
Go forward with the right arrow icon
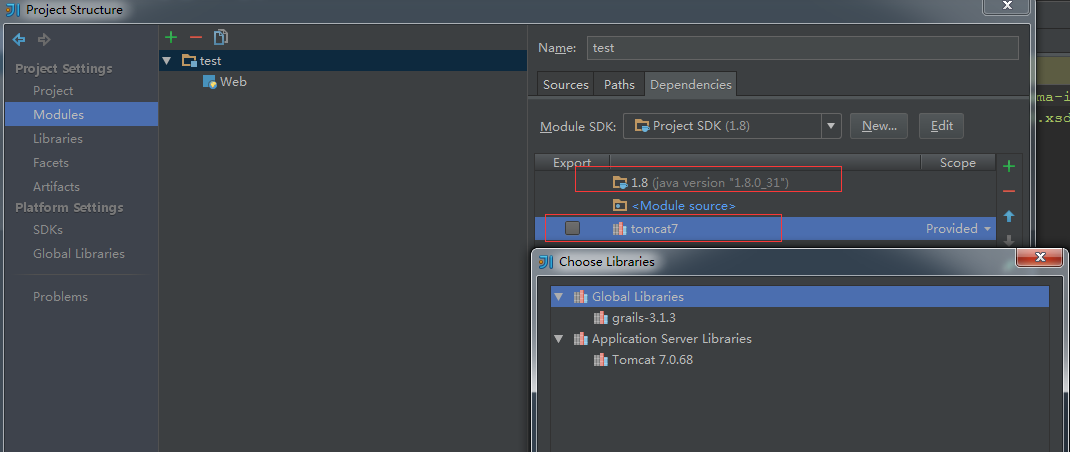click(x=44, y=40)
